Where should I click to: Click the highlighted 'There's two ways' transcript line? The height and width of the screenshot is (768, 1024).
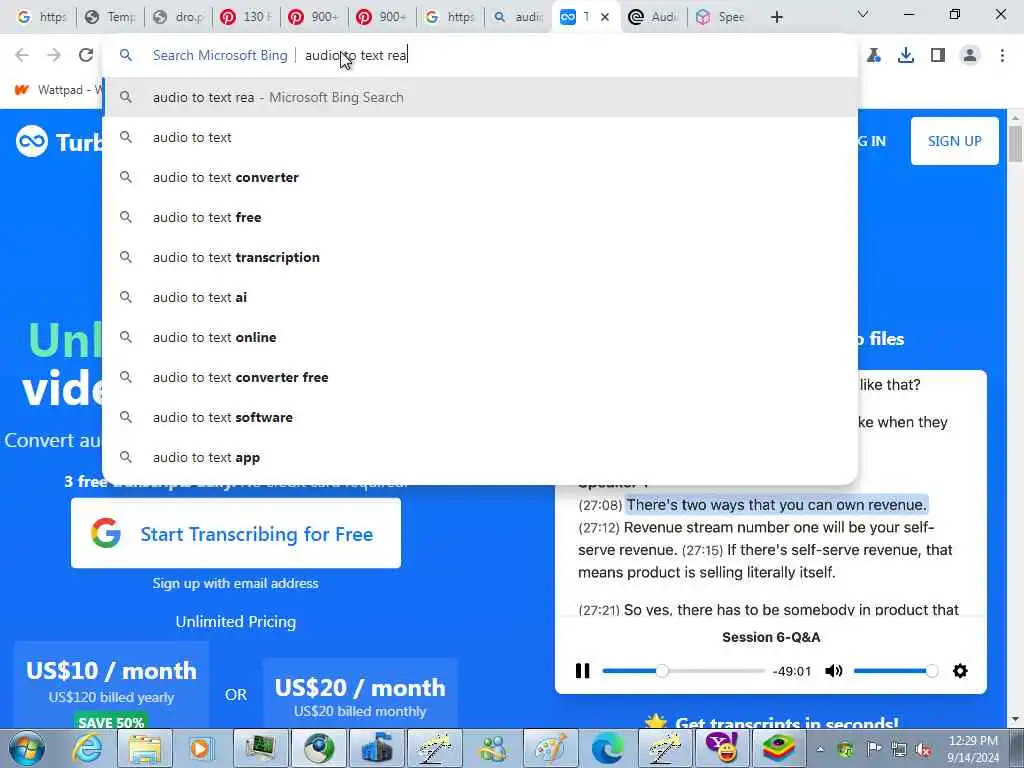(x=776, y=505)
